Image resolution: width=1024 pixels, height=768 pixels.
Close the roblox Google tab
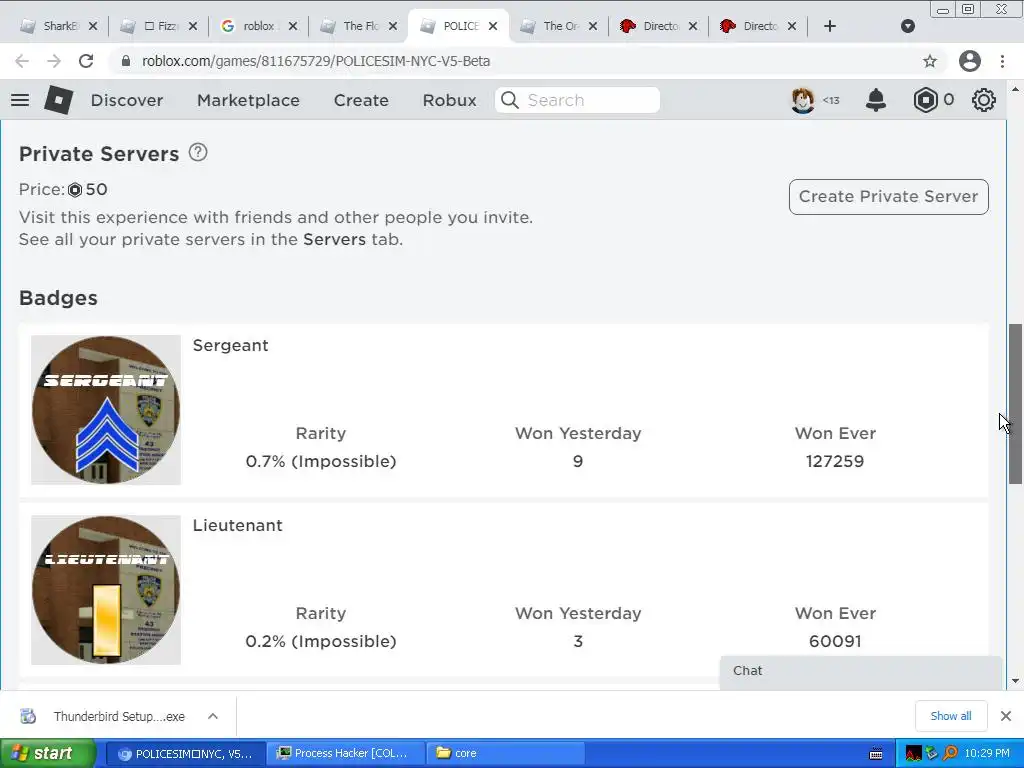293,26
